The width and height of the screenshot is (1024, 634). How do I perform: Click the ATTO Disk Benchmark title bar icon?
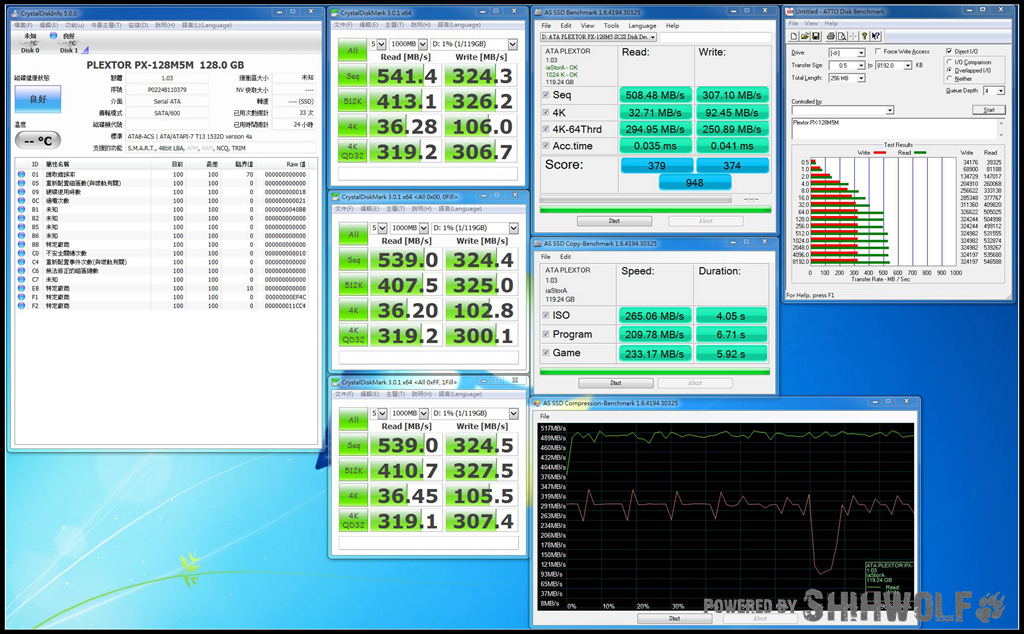(x=790, y=11)
